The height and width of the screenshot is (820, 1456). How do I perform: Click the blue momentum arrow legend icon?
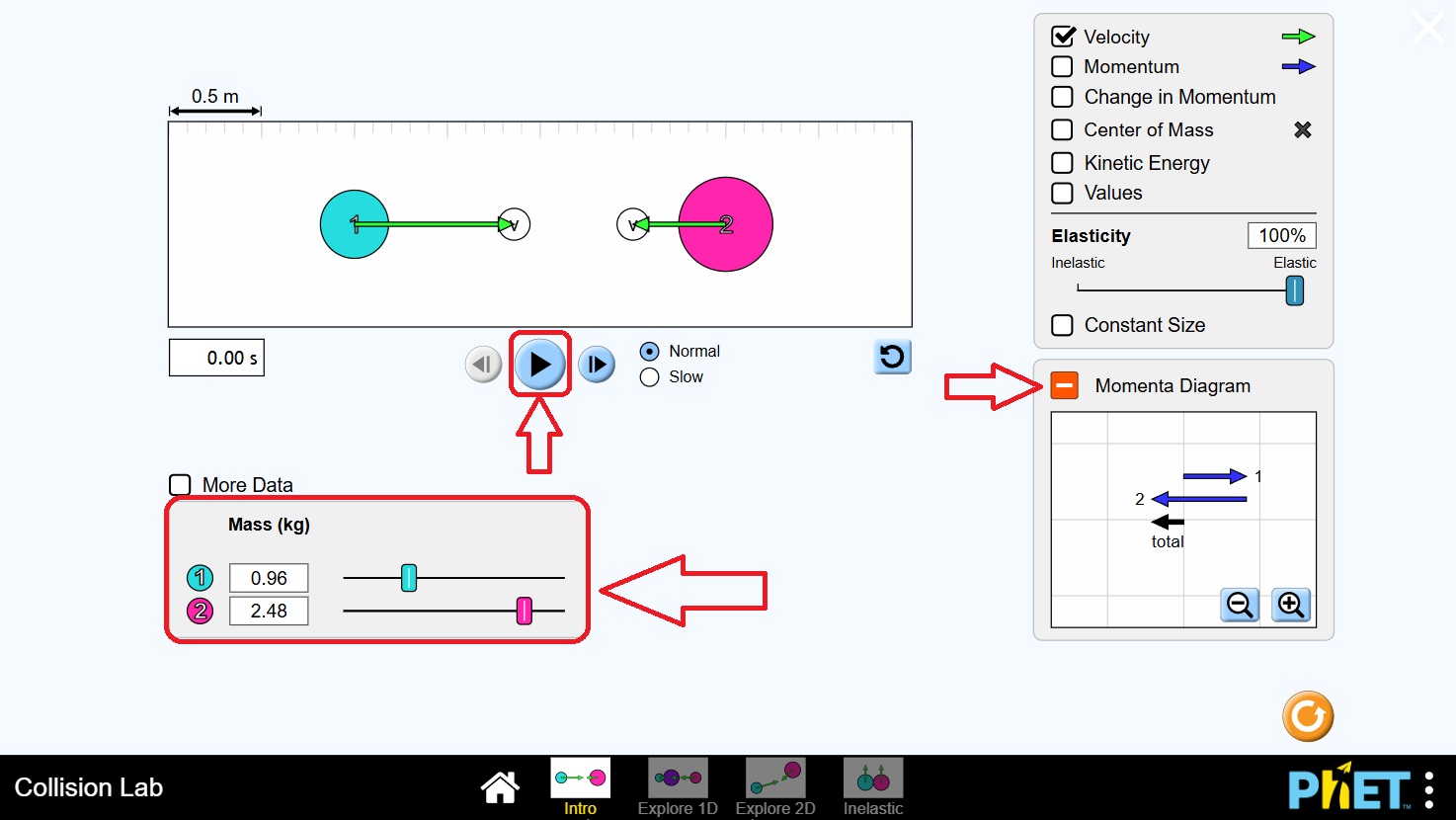[1298, 66]
